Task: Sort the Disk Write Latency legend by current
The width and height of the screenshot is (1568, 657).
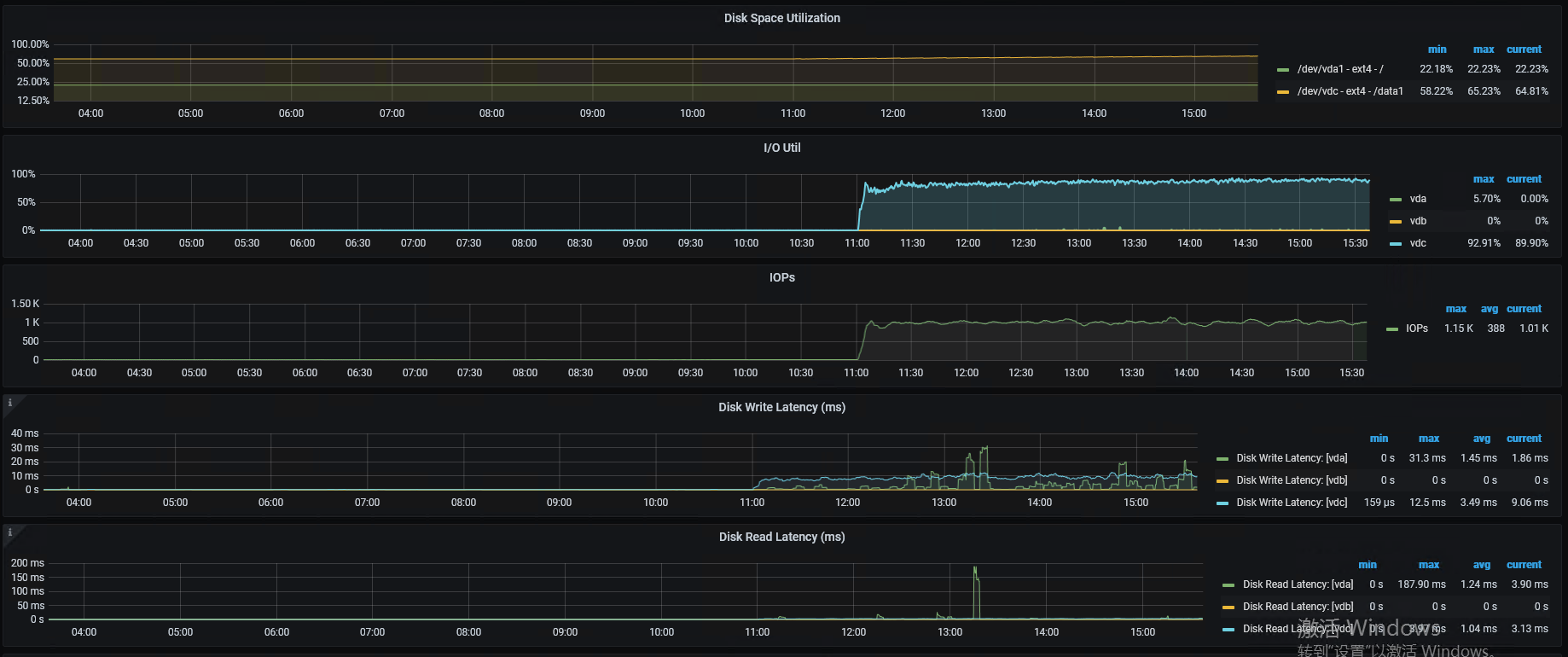Action: [x=1524, y=439]
